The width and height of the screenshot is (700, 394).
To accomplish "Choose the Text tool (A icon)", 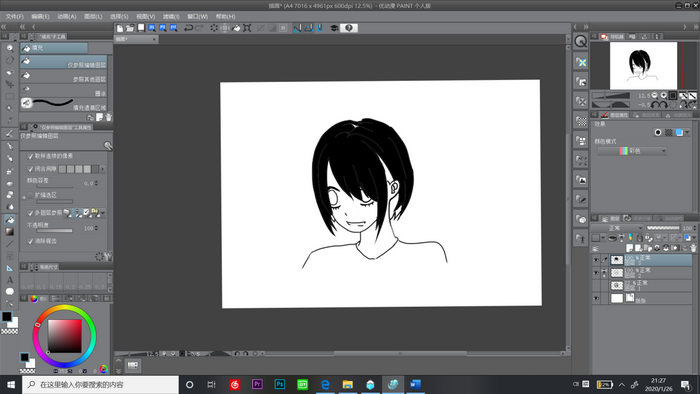I will point(9,280).
